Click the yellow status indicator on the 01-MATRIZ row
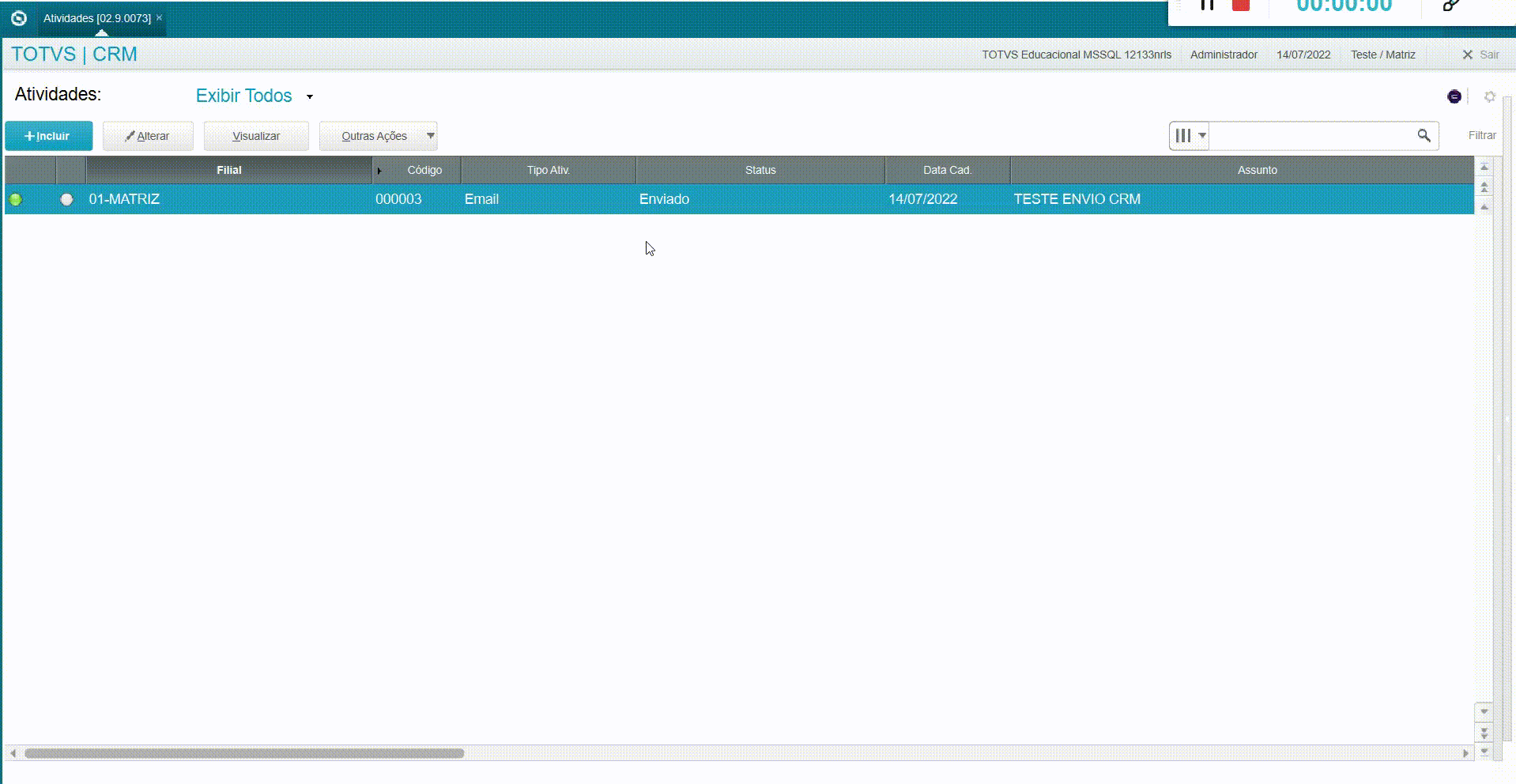This screenshot has width=1516, height=784. 67,199
